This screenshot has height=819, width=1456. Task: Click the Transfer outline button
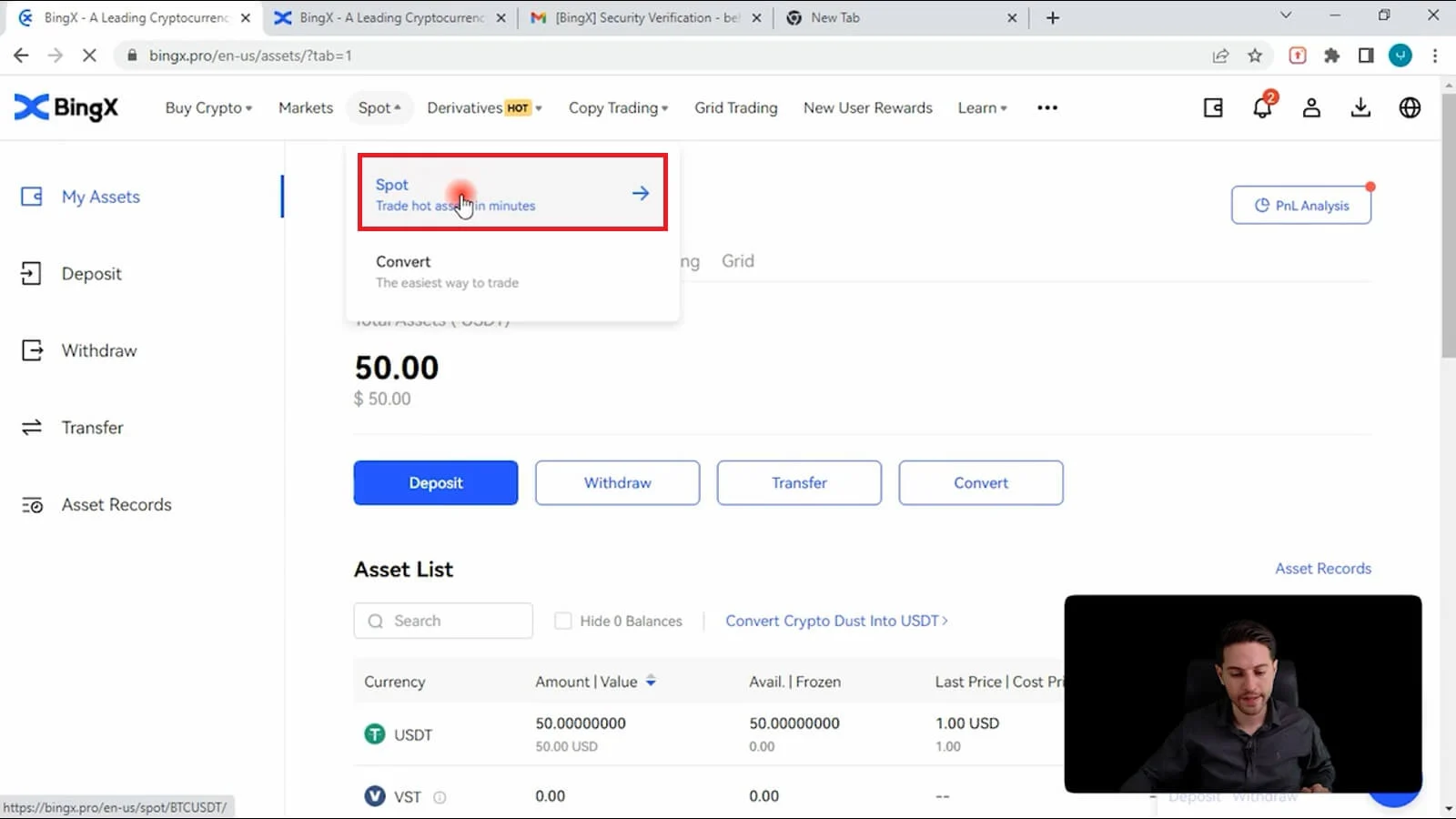click(x=799, y=482)
